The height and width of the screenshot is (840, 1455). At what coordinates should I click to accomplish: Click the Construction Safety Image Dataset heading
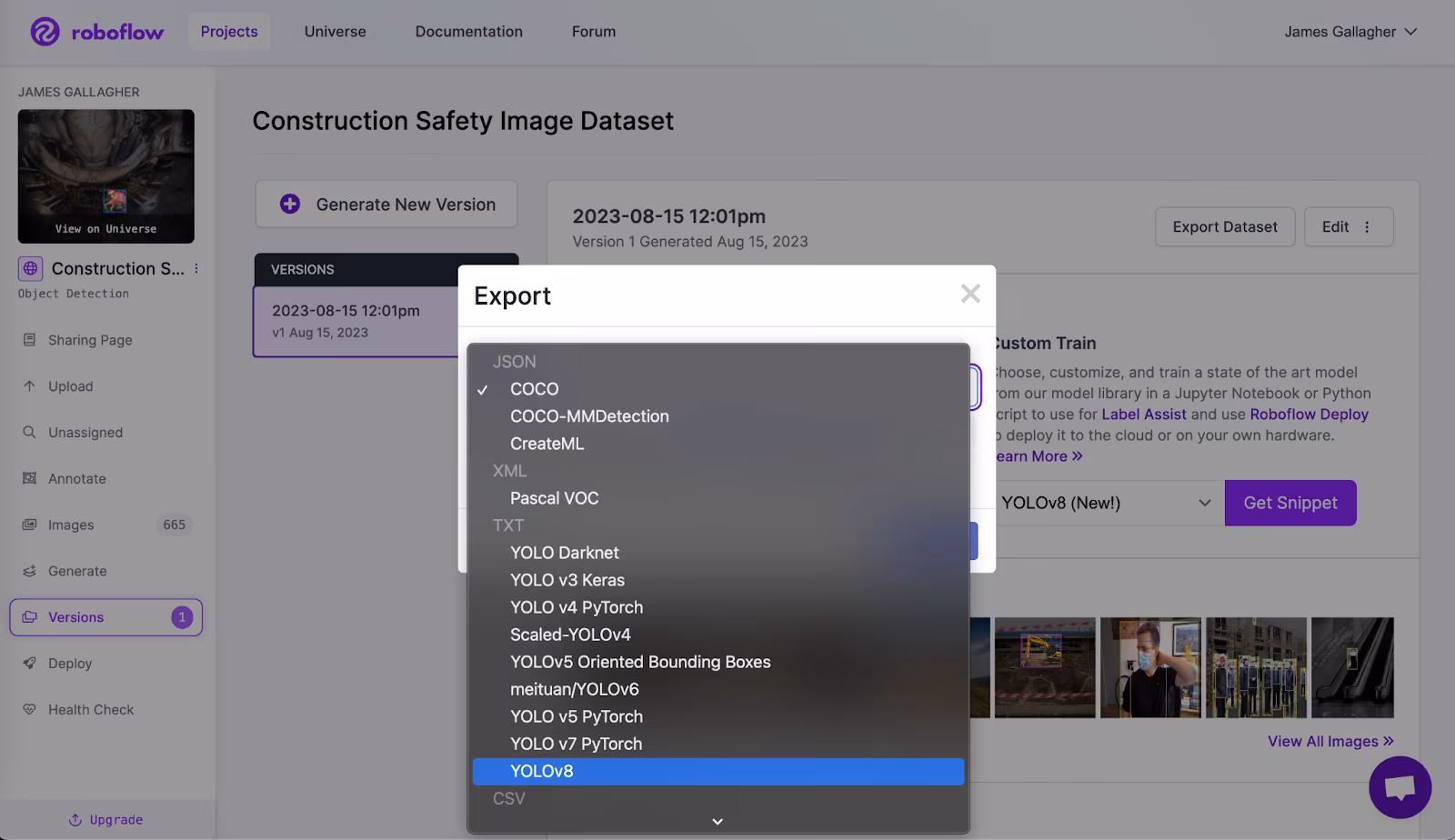[x=463, y=121]
